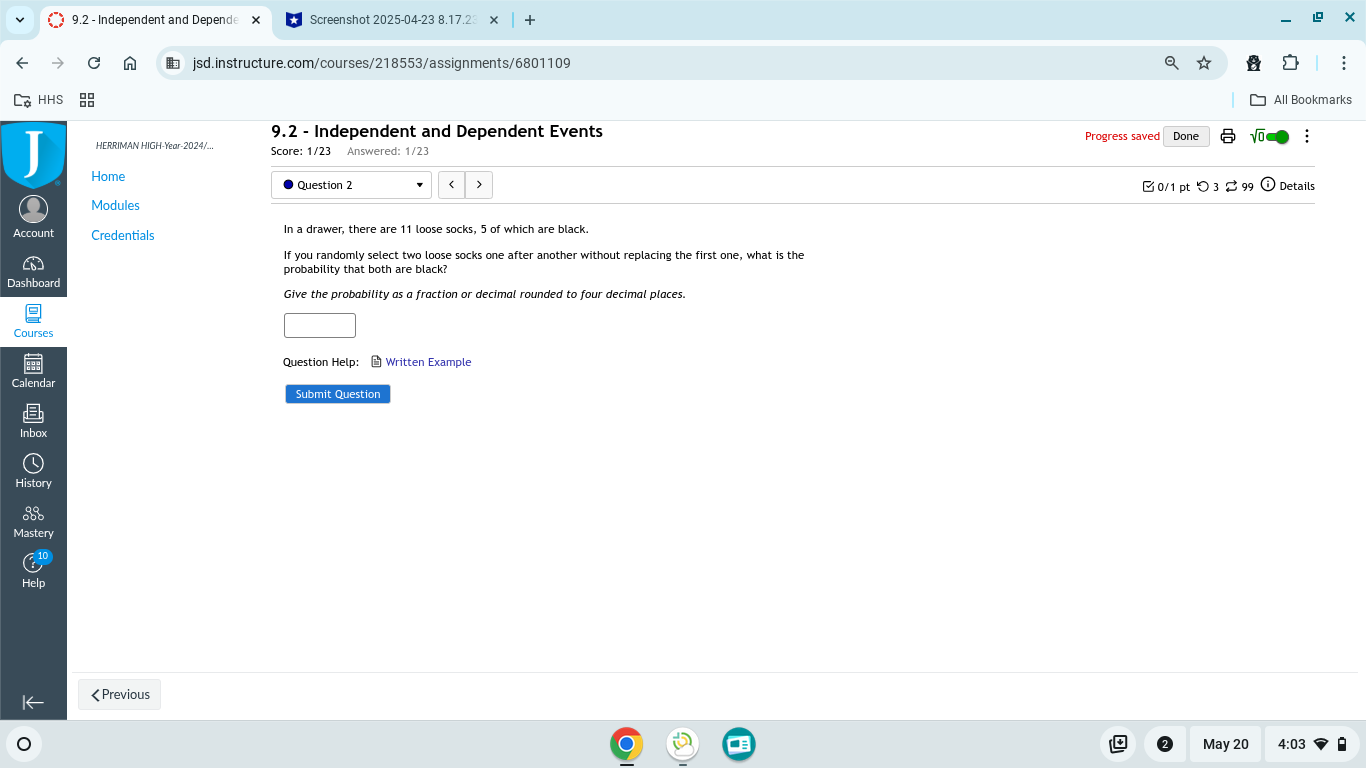The image size is (1366, 768).
Task: Collapse the global navigation sidebar
Action: tap(33, 702)
